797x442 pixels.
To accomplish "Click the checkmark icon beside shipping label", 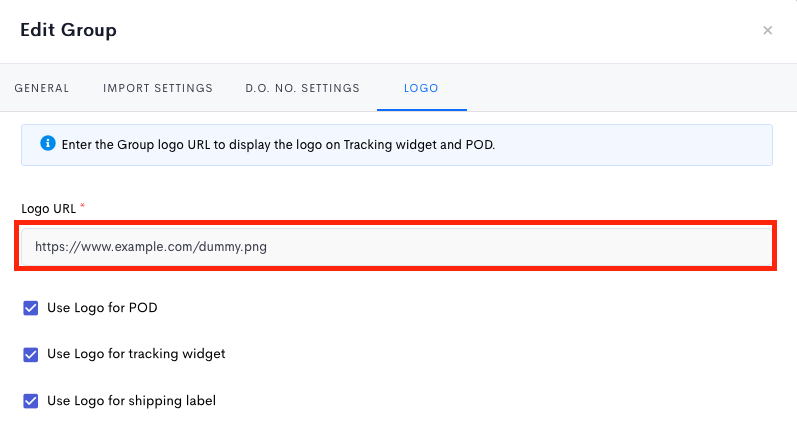I will pyautogui.click(x=30, y=401).
